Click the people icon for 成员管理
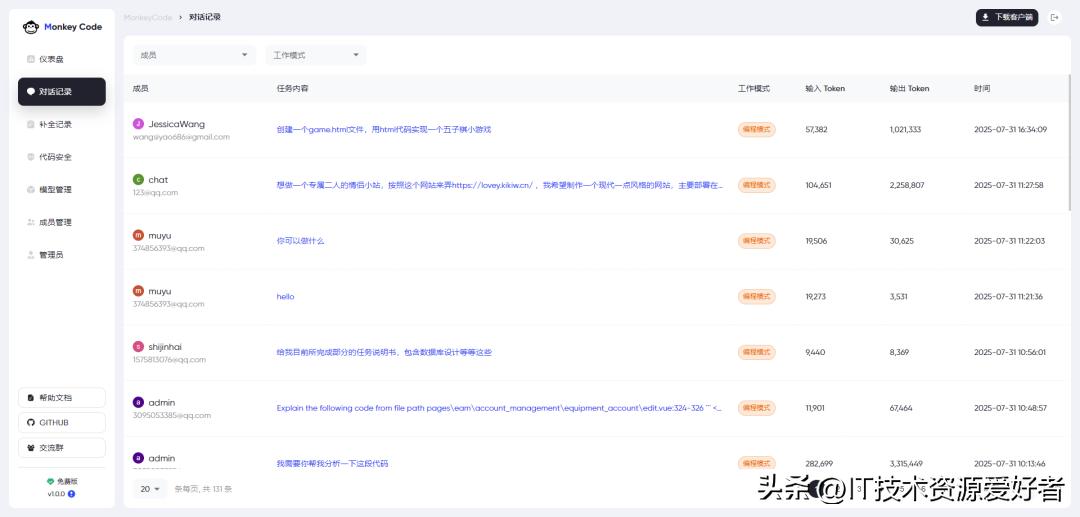The image size is (1080, 517). (x=30, y=222)
